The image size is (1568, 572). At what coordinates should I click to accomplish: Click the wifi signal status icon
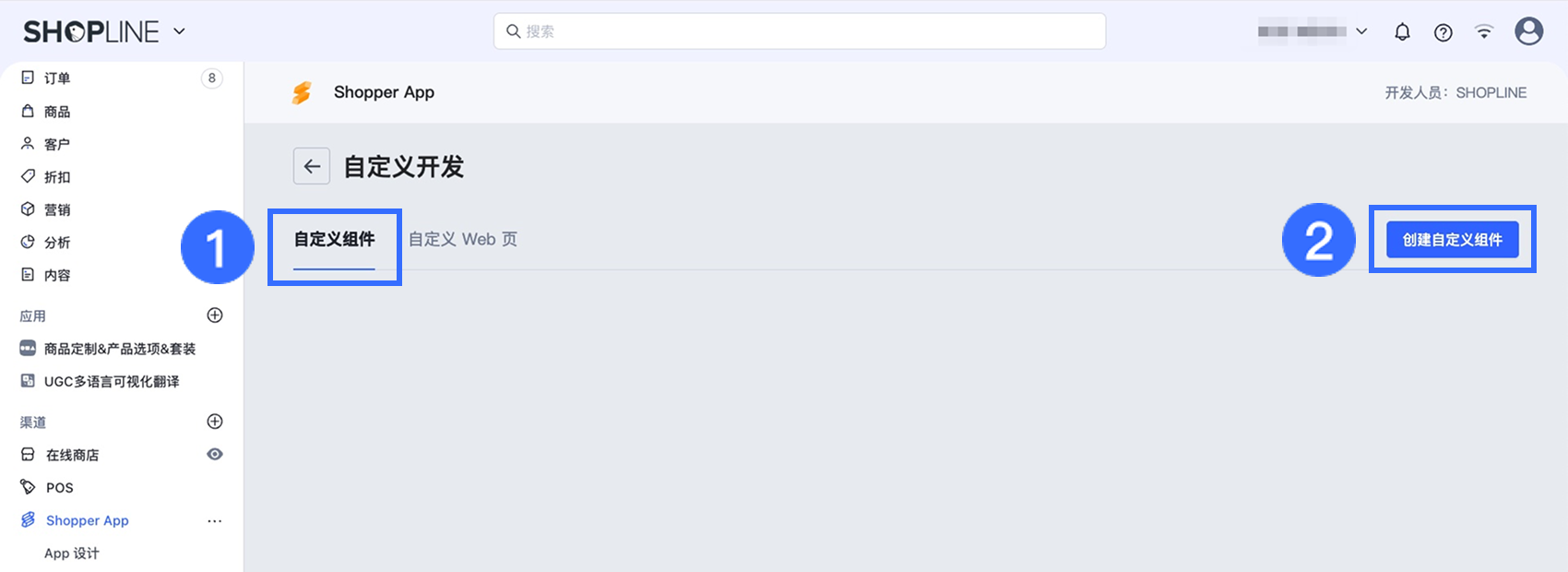(1484, 32)
